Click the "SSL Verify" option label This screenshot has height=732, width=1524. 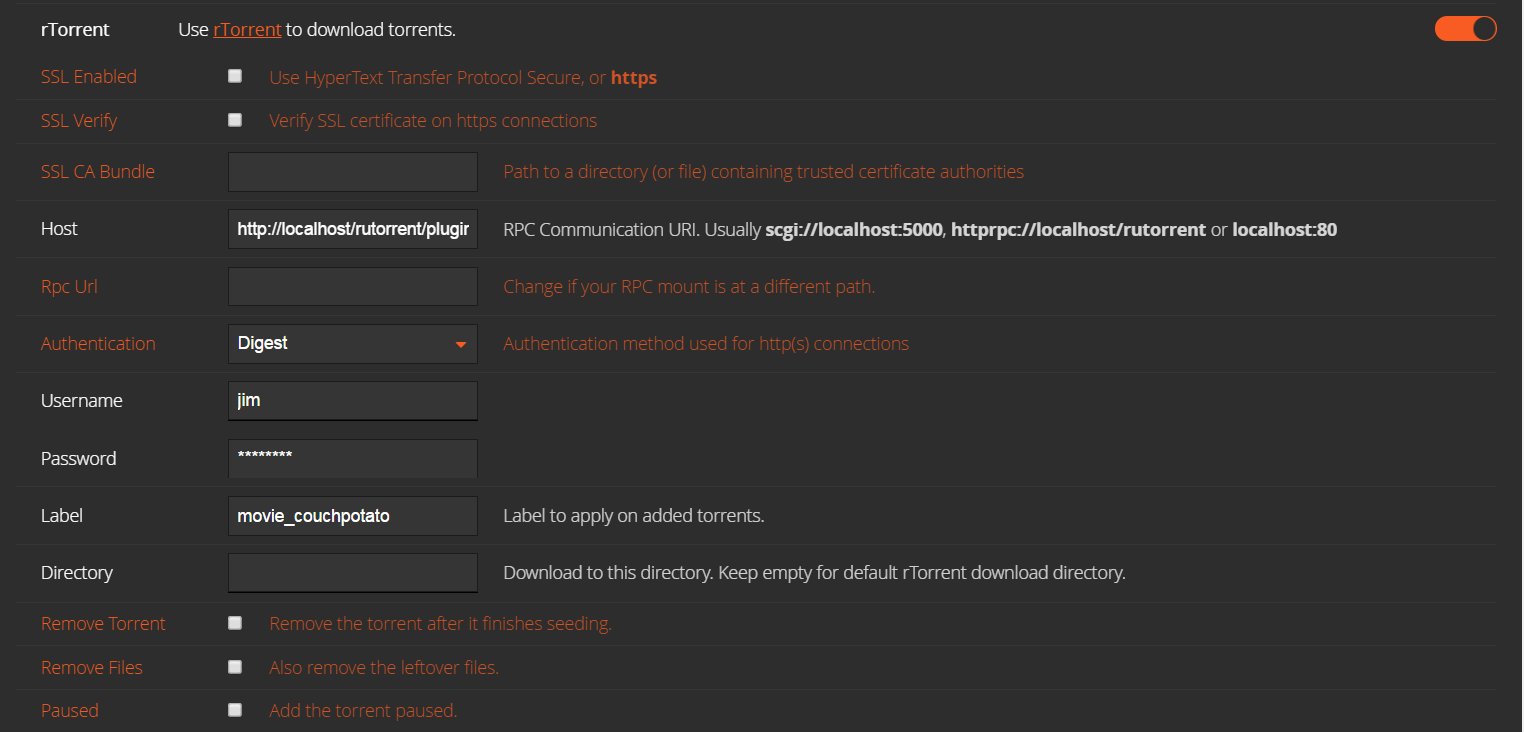[x=79, y=121]
